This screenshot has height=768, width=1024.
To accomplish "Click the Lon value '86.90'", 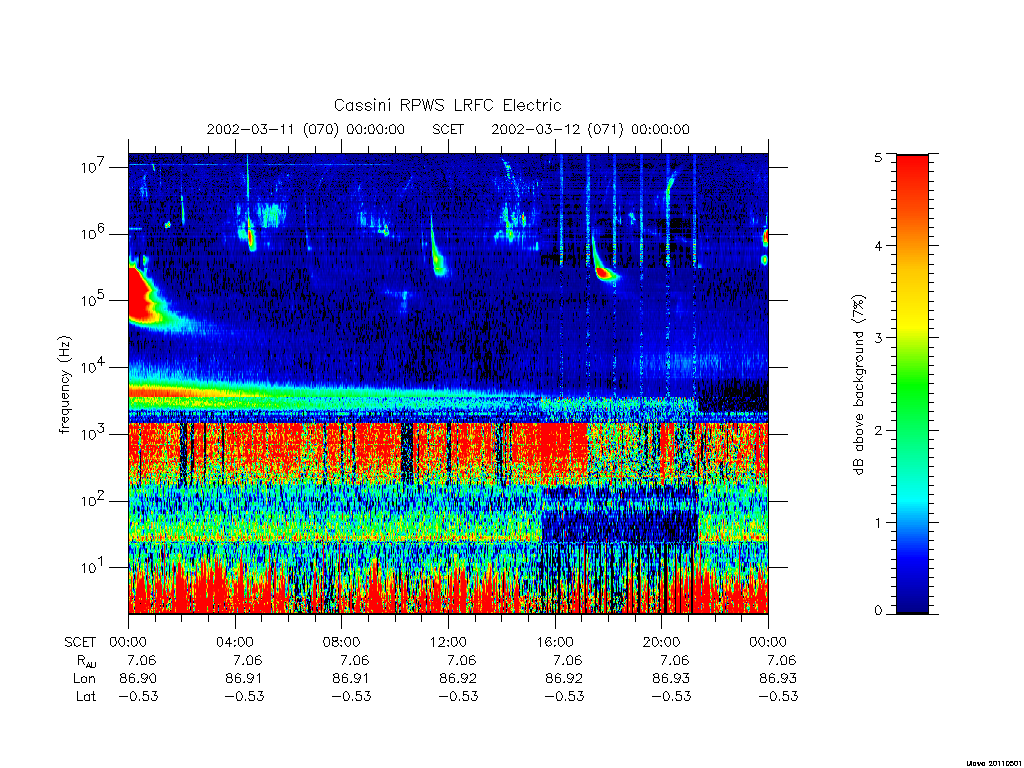I will tap(138, 679).
